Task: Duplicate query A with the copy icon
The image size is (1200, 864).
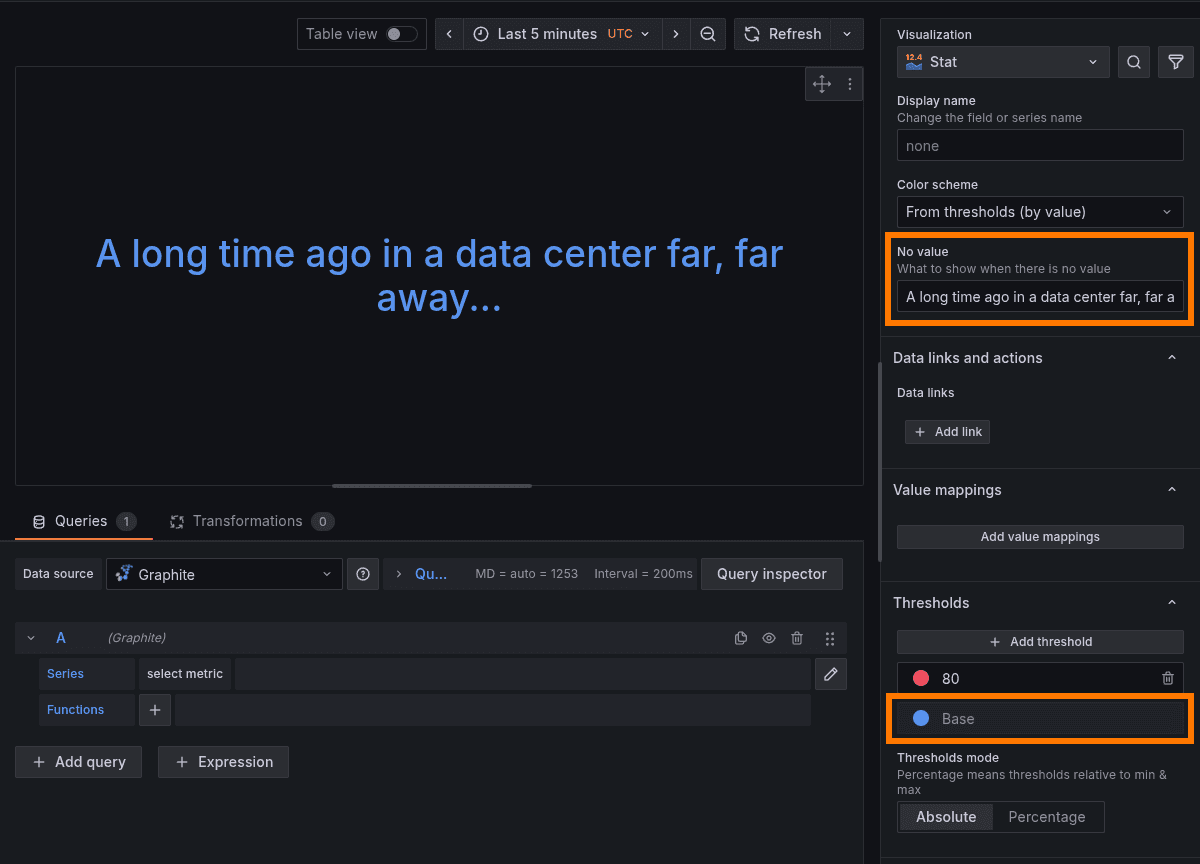Action: pyautogui.click(x=741, y=637)
